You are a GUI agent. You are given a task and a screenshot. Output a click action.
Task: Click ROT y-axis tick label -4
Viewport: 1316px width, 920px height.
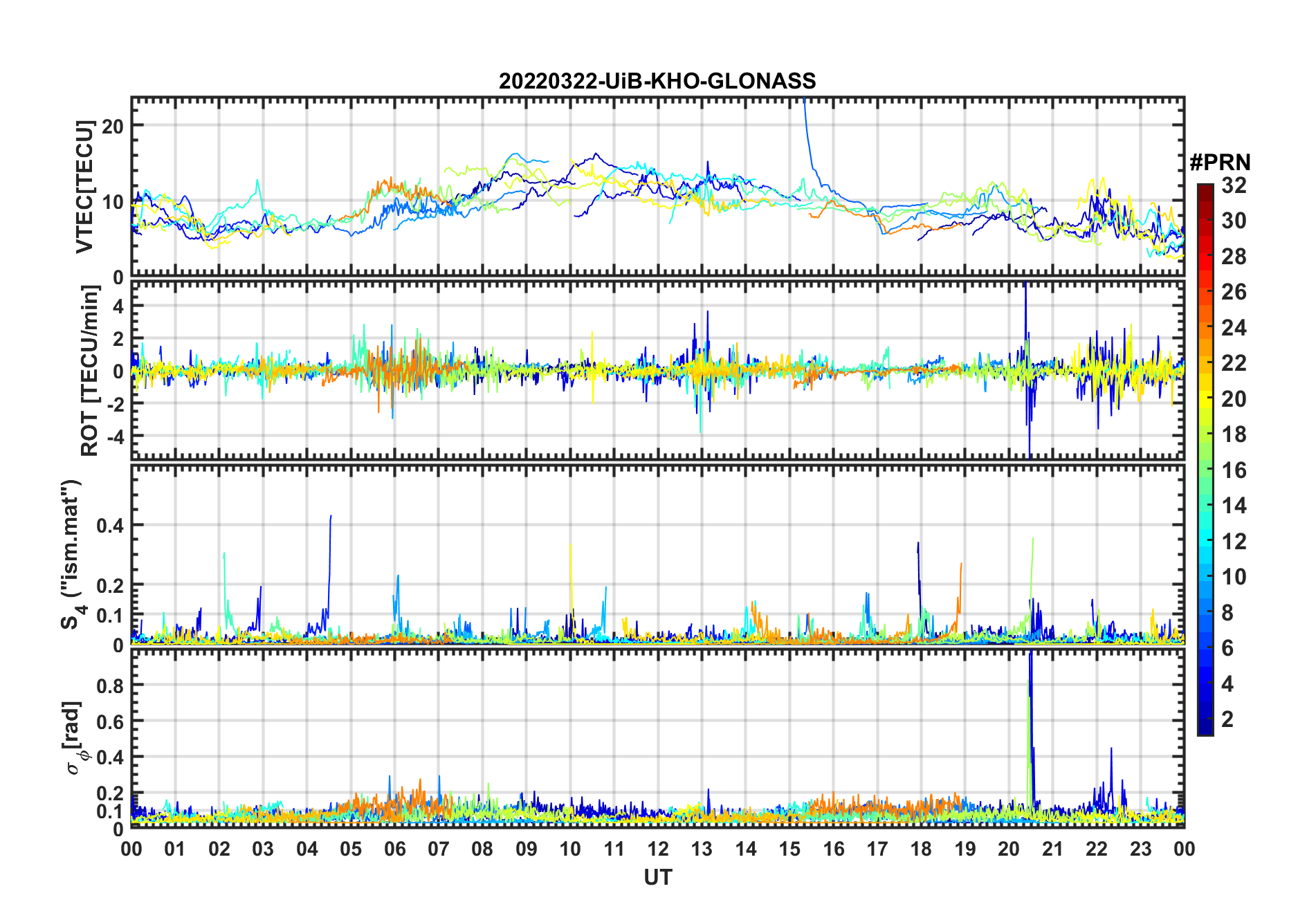tap(115, 436)
